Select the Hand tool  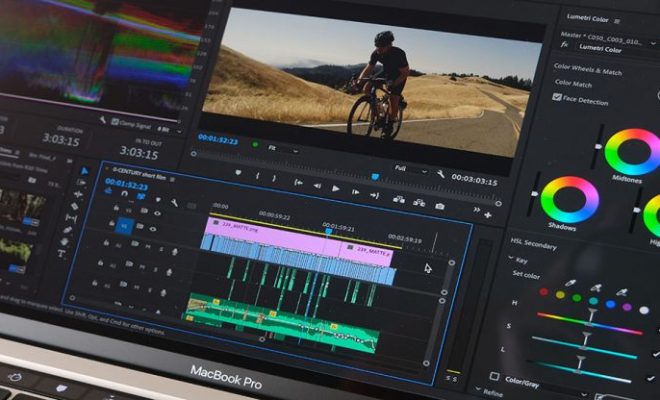(64, 242)
